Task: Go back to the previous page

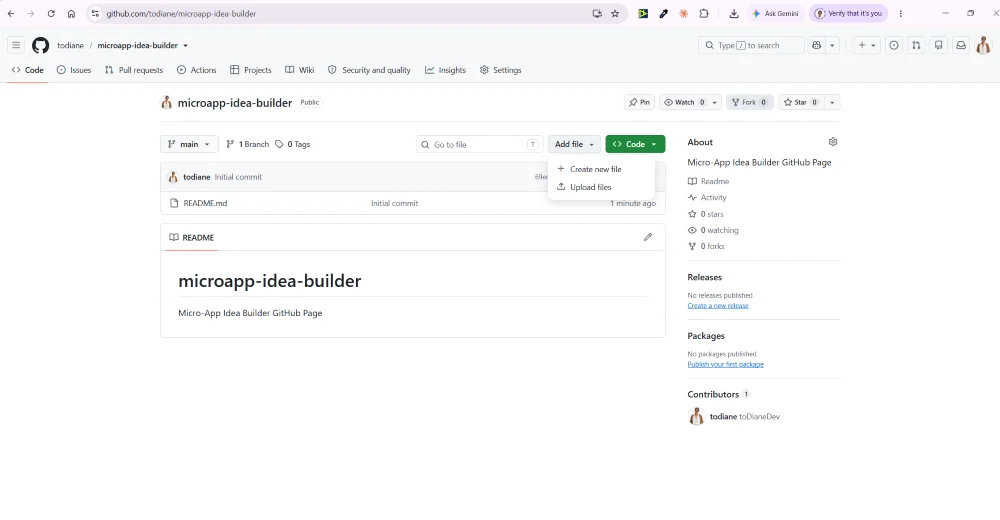Action: click(x=11, y=13)
